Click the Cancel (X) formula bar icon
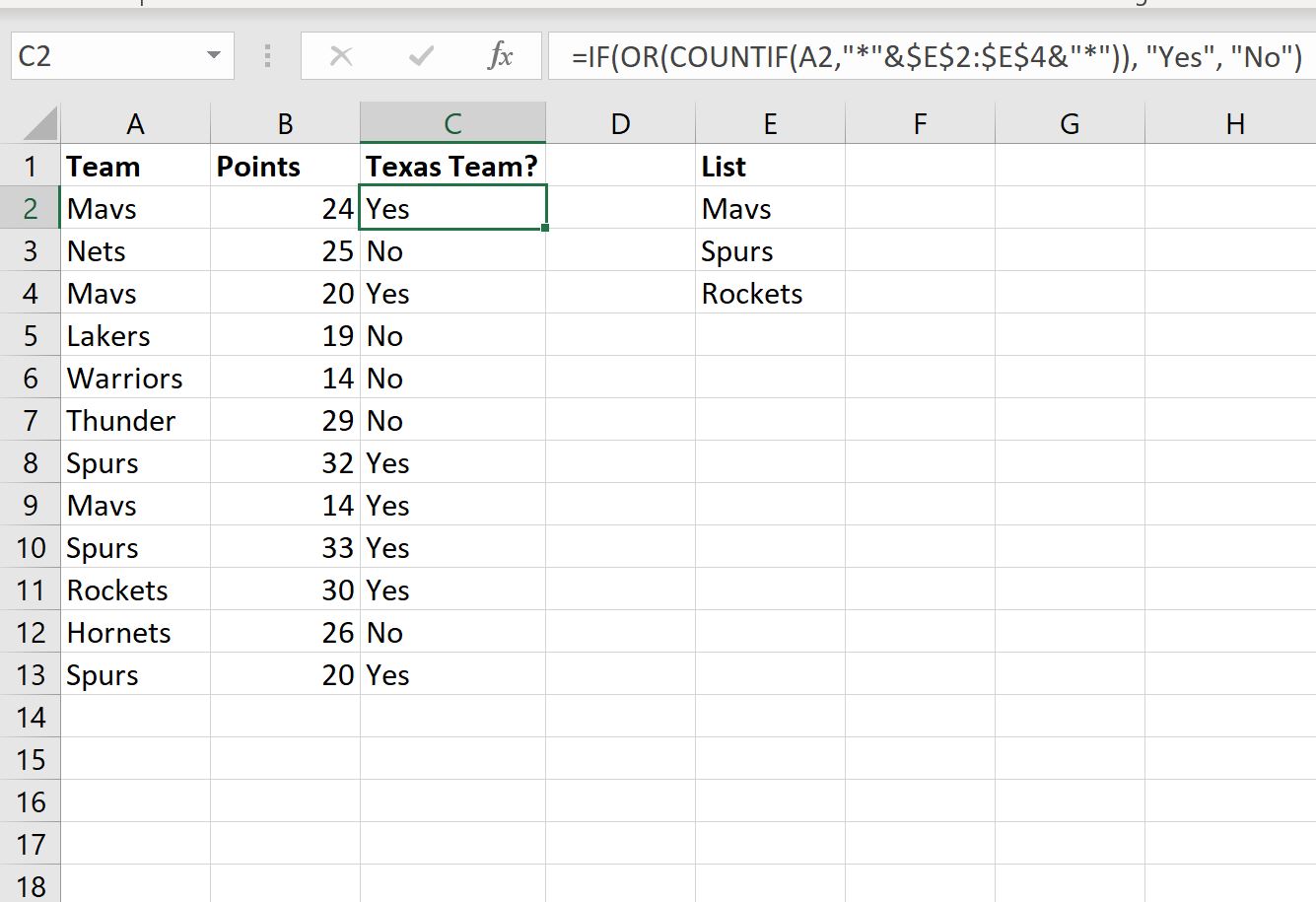This screenshot has height=902, width=1316. [341, 56]
